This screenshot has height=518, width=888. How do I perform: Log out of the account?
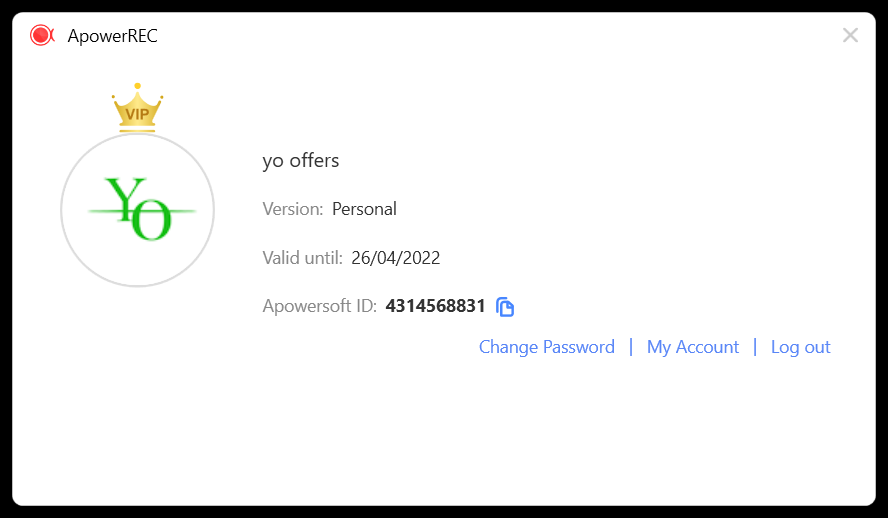click(800, 347)
